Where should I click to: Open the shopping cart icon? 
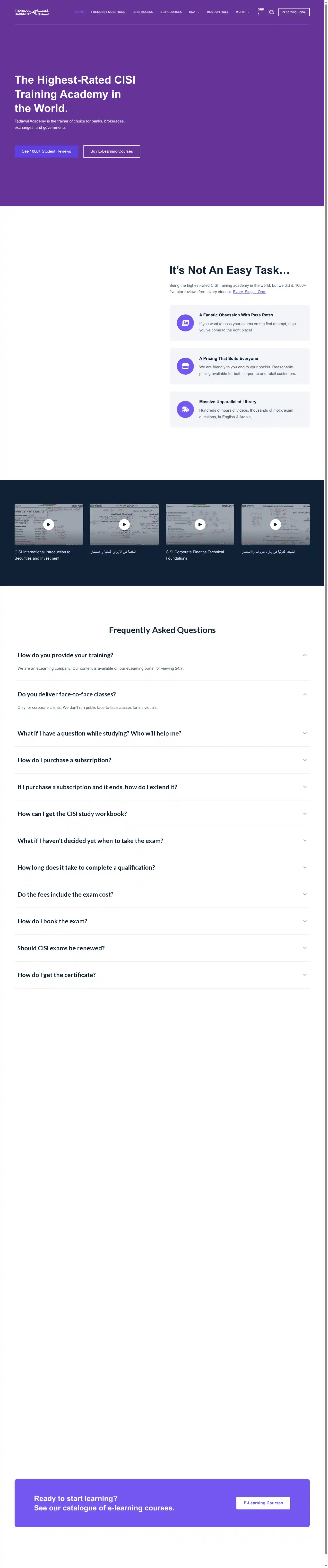coord(271,12)
